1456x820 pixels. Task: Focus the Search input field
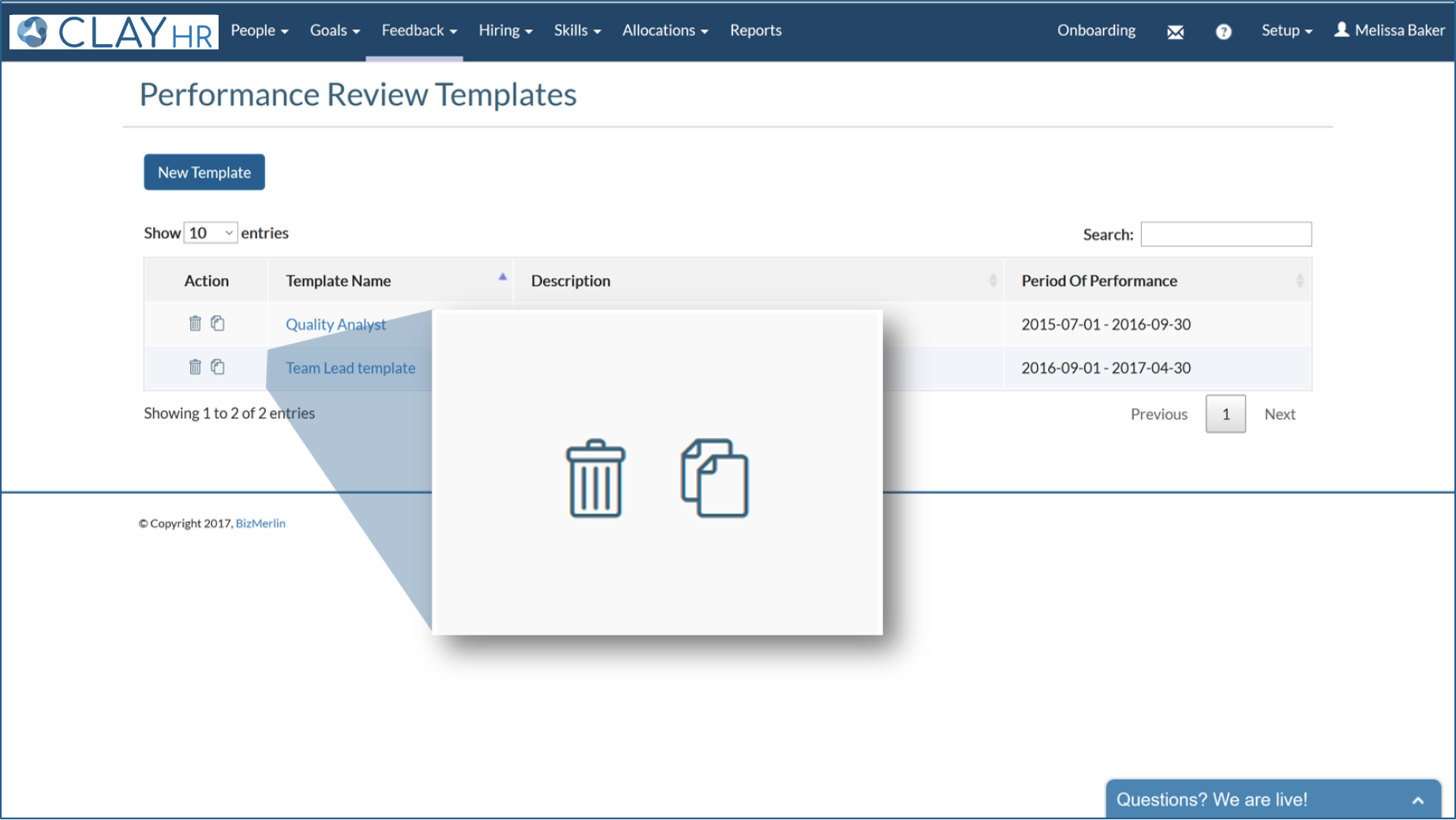tap(1226, 234)
